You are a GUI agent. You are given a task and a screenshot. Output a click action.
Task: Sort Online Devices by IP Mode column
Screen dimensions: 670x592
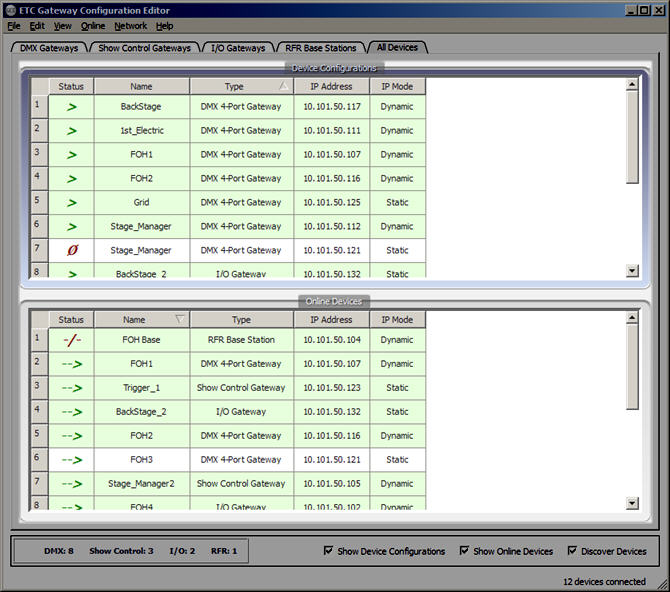tap(397, 320)
